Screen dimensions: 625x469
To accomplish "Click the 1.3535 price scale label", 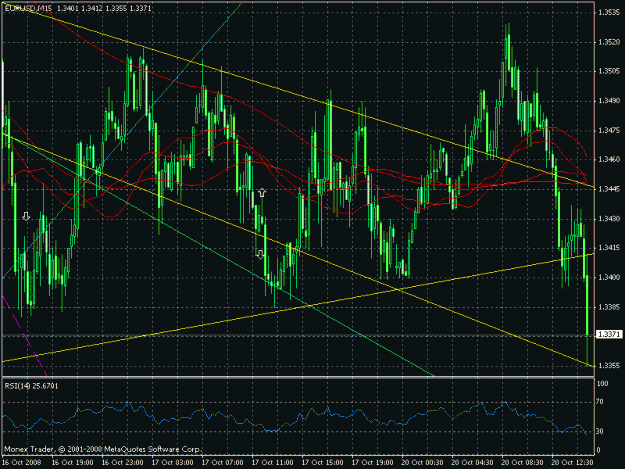I will click(x=609, y=12).
